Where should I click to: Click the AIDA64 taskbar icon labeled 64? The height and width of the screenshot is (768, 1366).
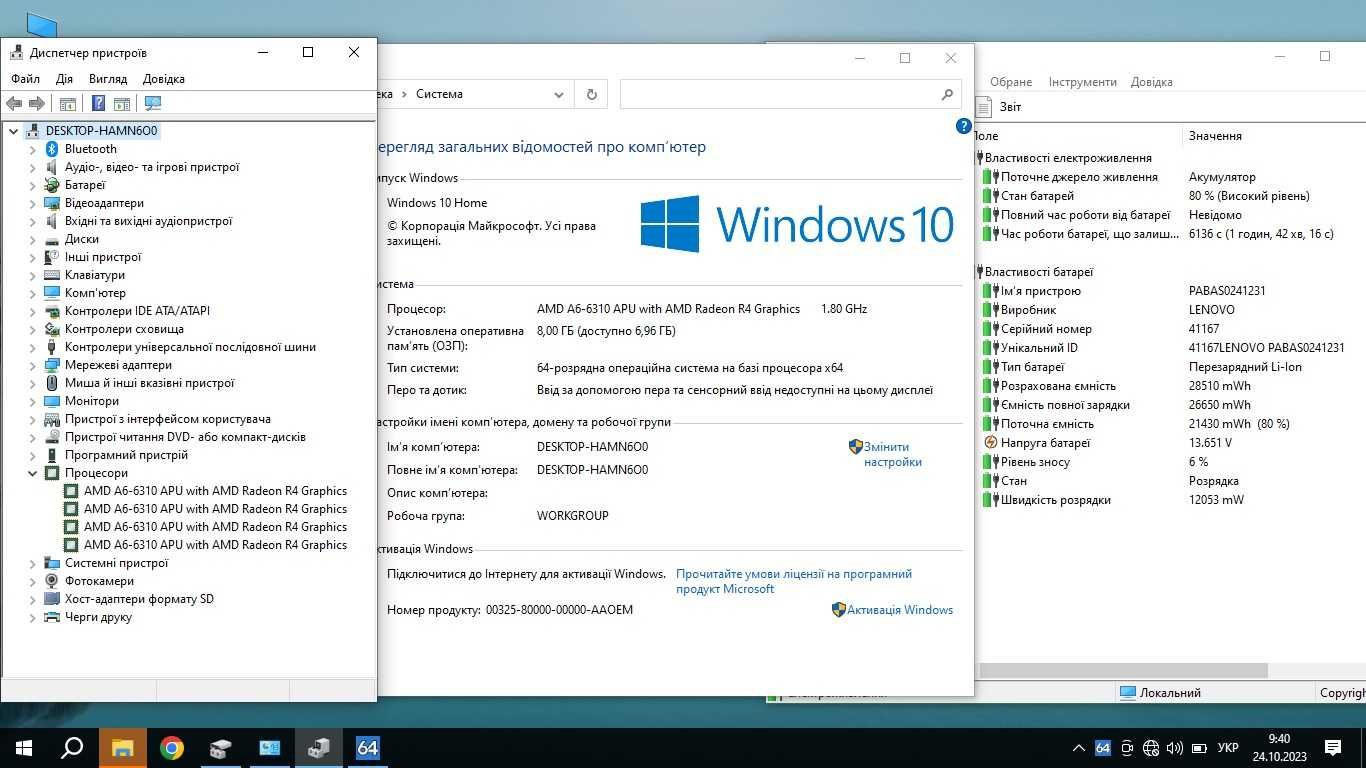click(367, 747)
